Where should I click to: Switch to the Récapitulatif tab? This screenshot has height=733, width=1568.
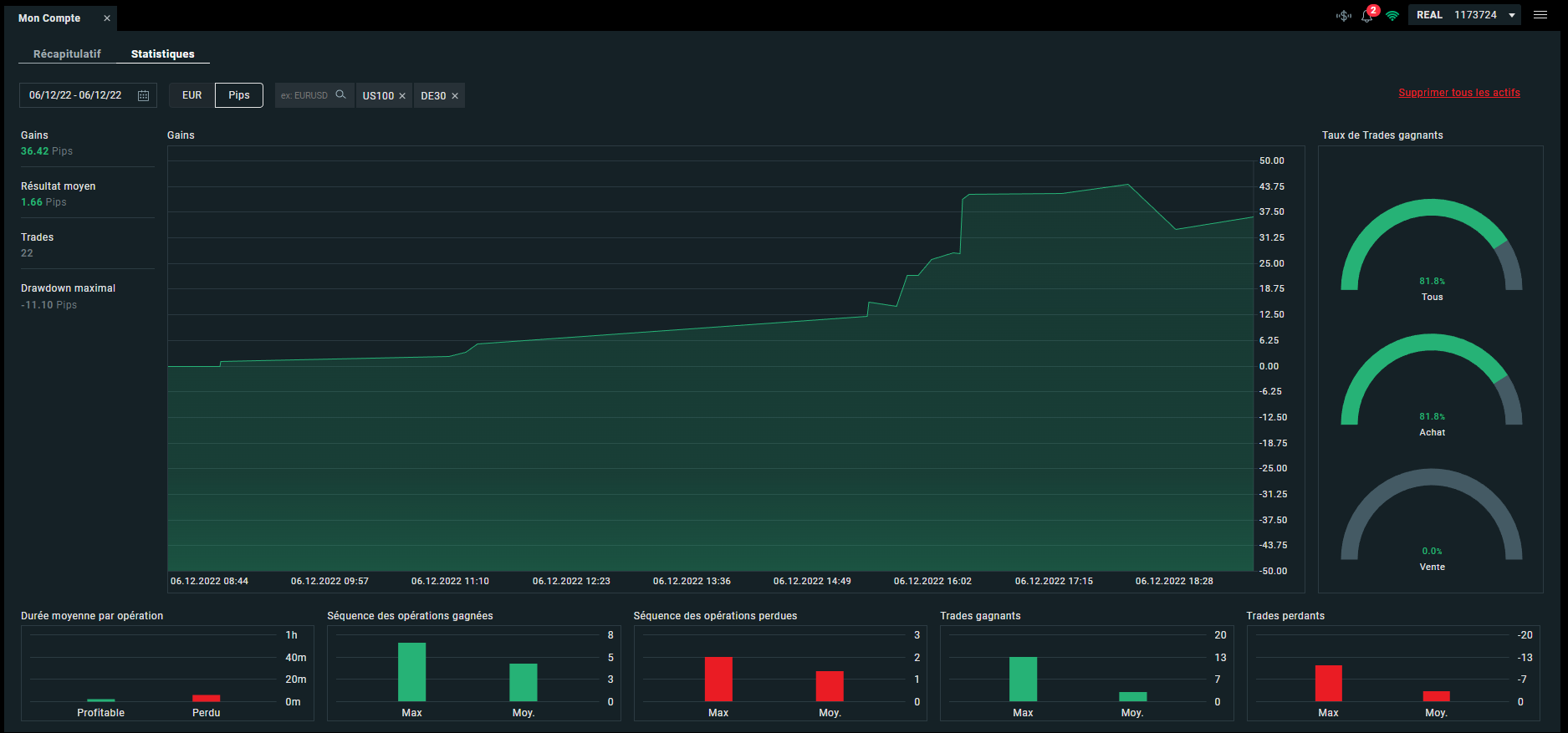pyautogui.click(x=67, y=53)
